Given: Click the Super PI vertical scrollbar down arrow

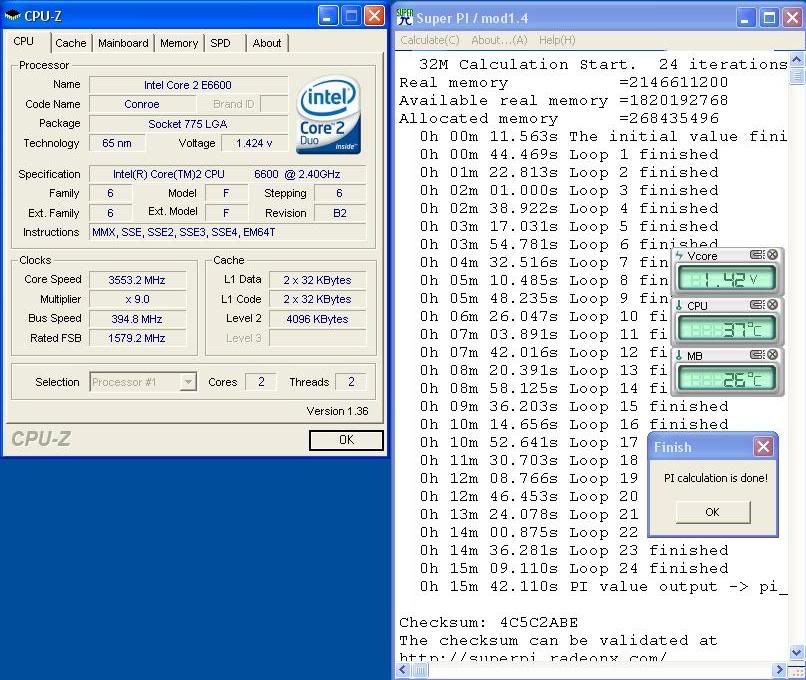Looking at the screenshot, I should (x=797, y=652).
